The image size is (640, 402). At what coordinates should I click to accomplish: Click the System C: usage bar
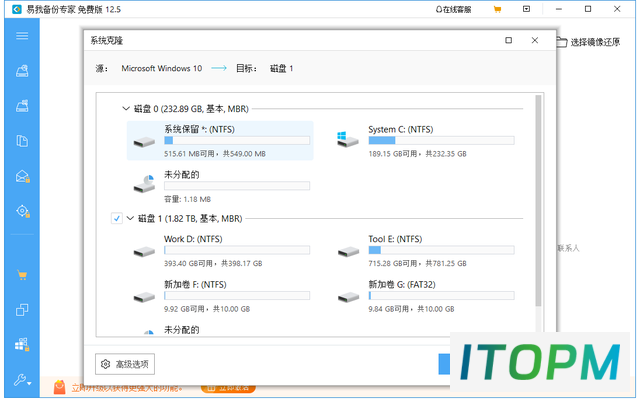pos(441,140)
